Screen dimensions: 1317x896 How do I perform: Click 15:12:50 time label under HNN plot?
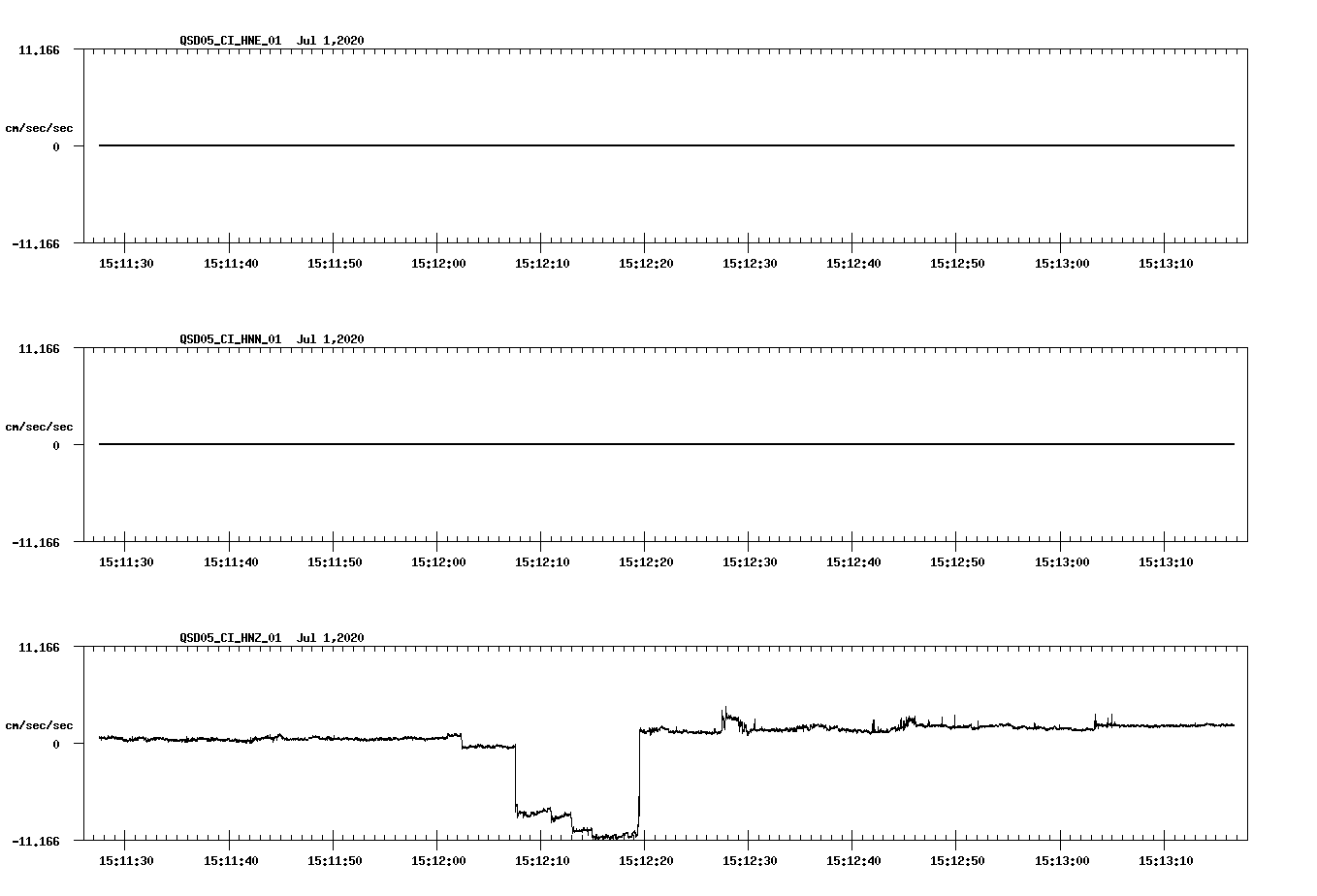click(957, 562)
